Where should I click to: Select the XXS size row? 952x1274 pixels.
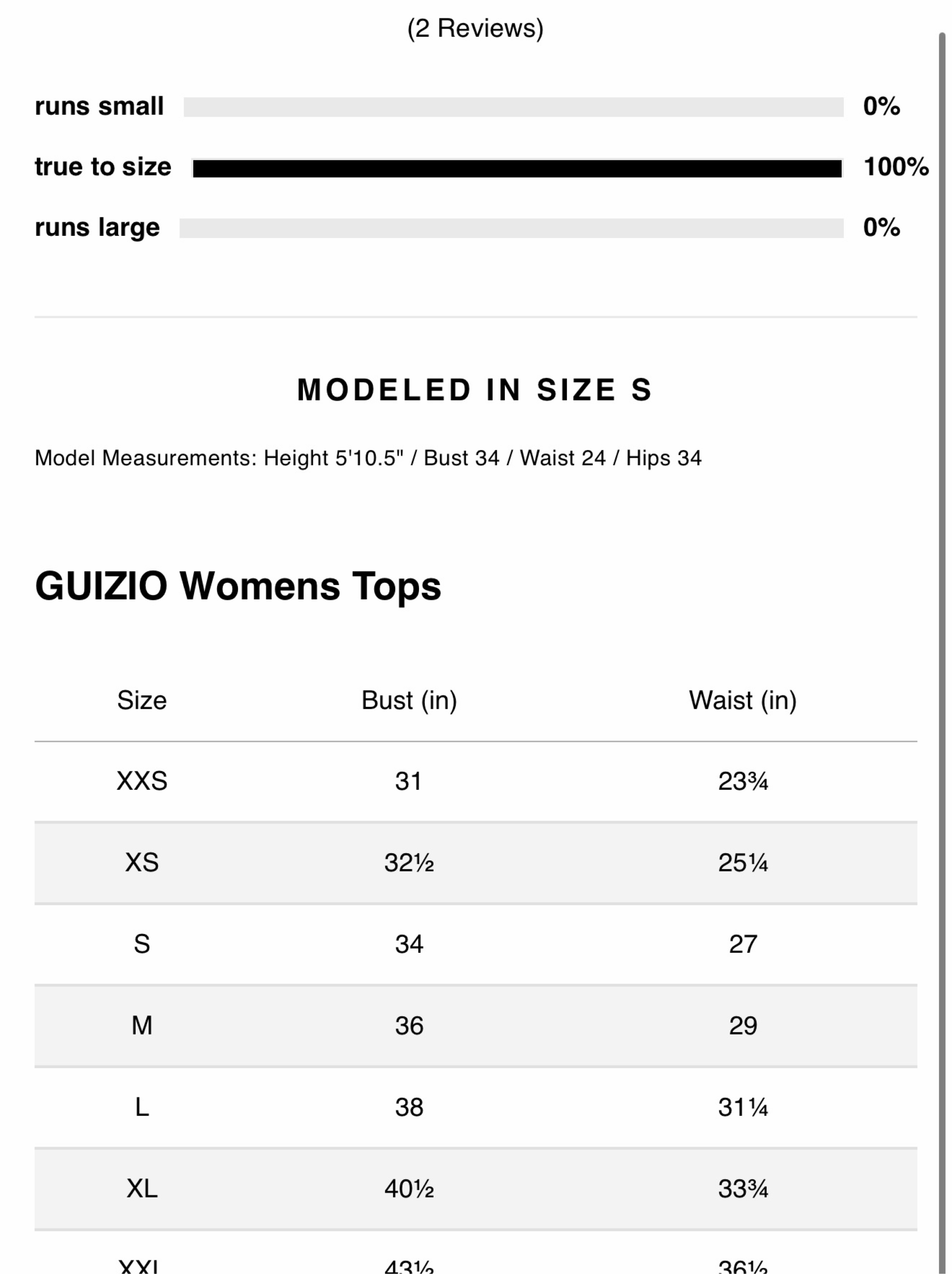tap(476, 782)
